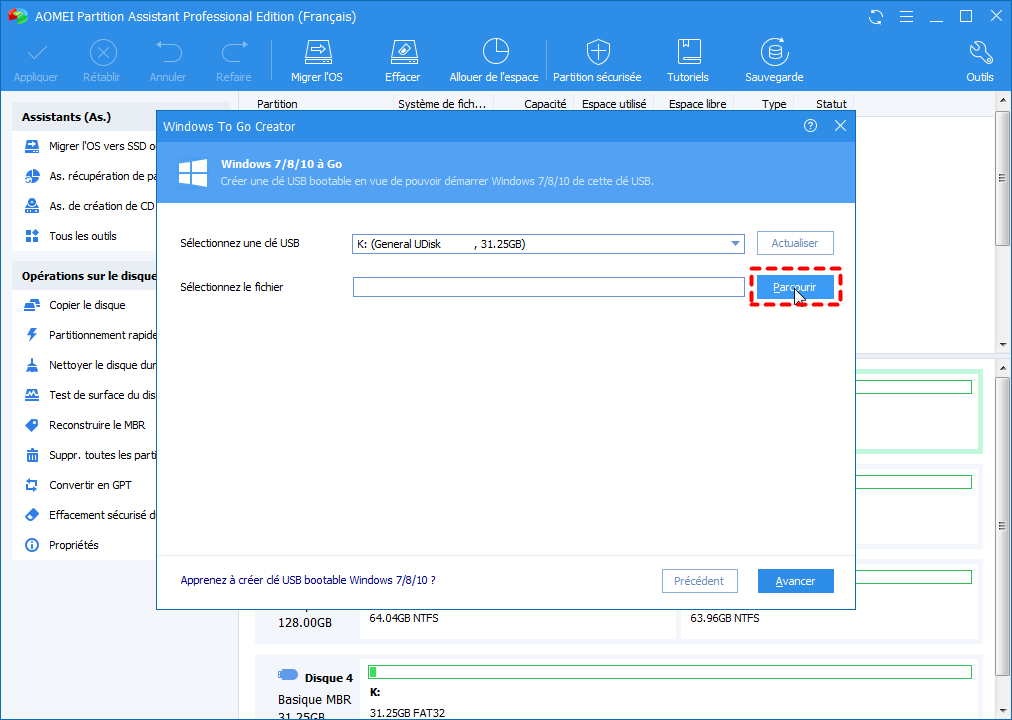The image size is (1012, 720).
Task: Click the Espace libre column header
Action: coord(697,104)
